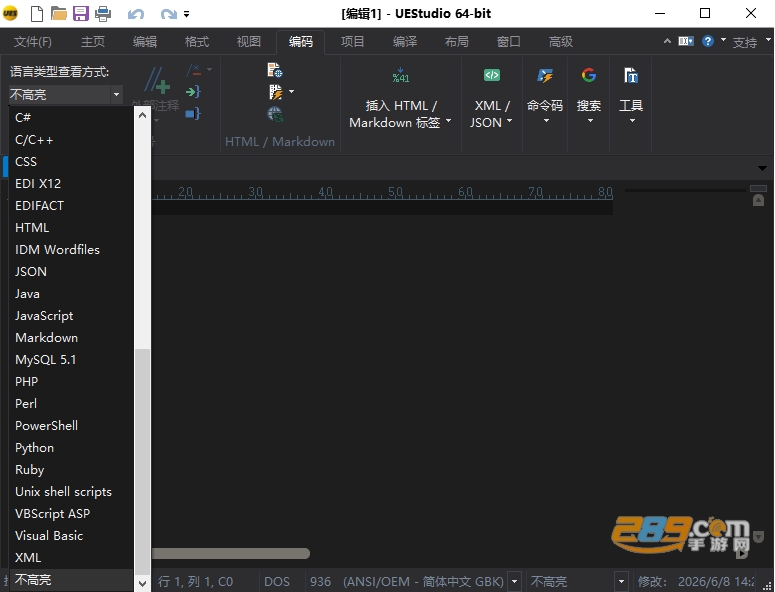775x592 pixels.
Task: Open the 文件(F) menu
Action: pos(33,42)
